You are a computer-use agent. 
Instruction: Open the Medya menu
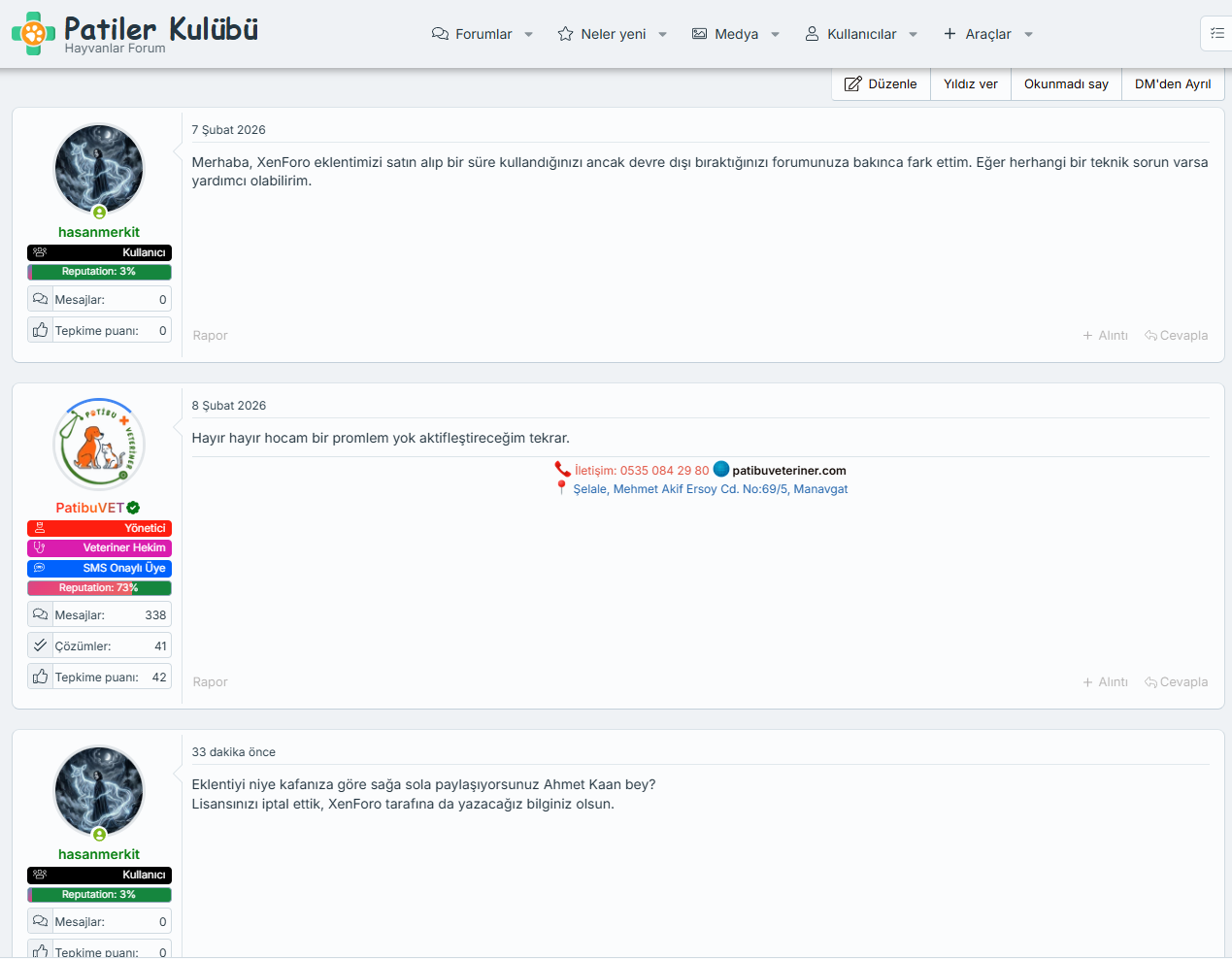coord(725,34)
